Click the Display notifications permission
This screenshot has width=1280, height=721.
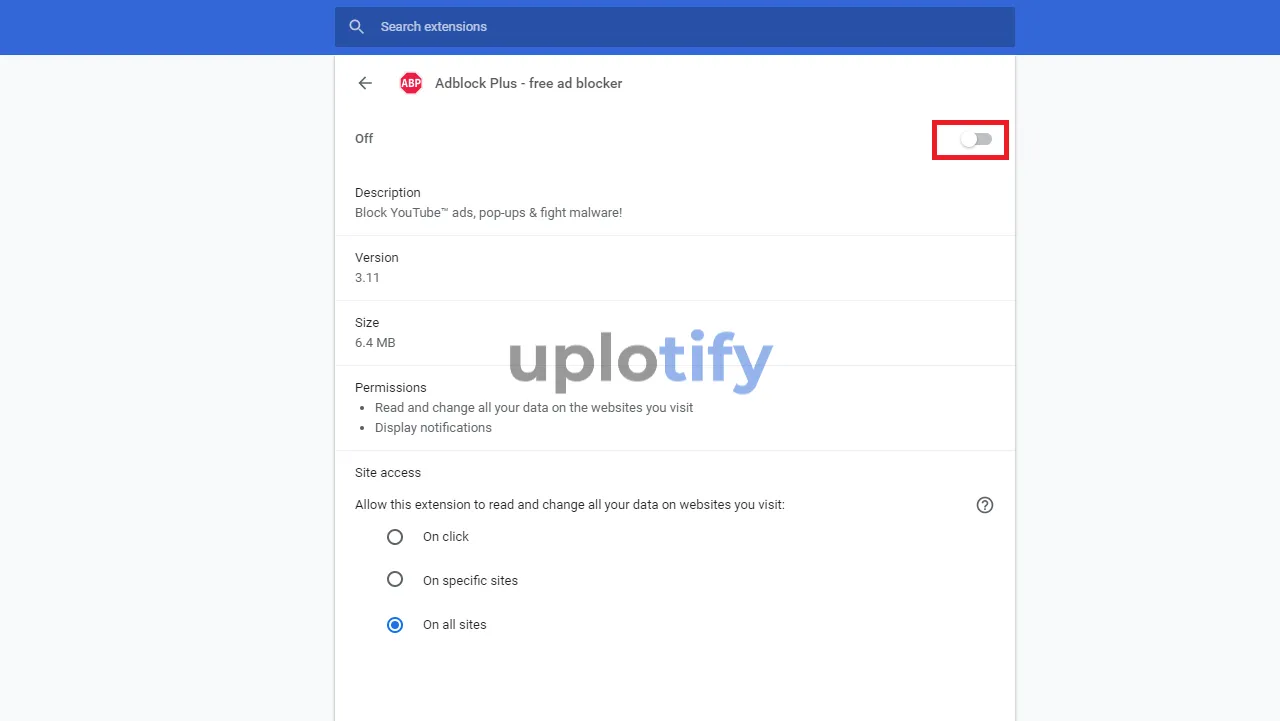pos(433,428)
